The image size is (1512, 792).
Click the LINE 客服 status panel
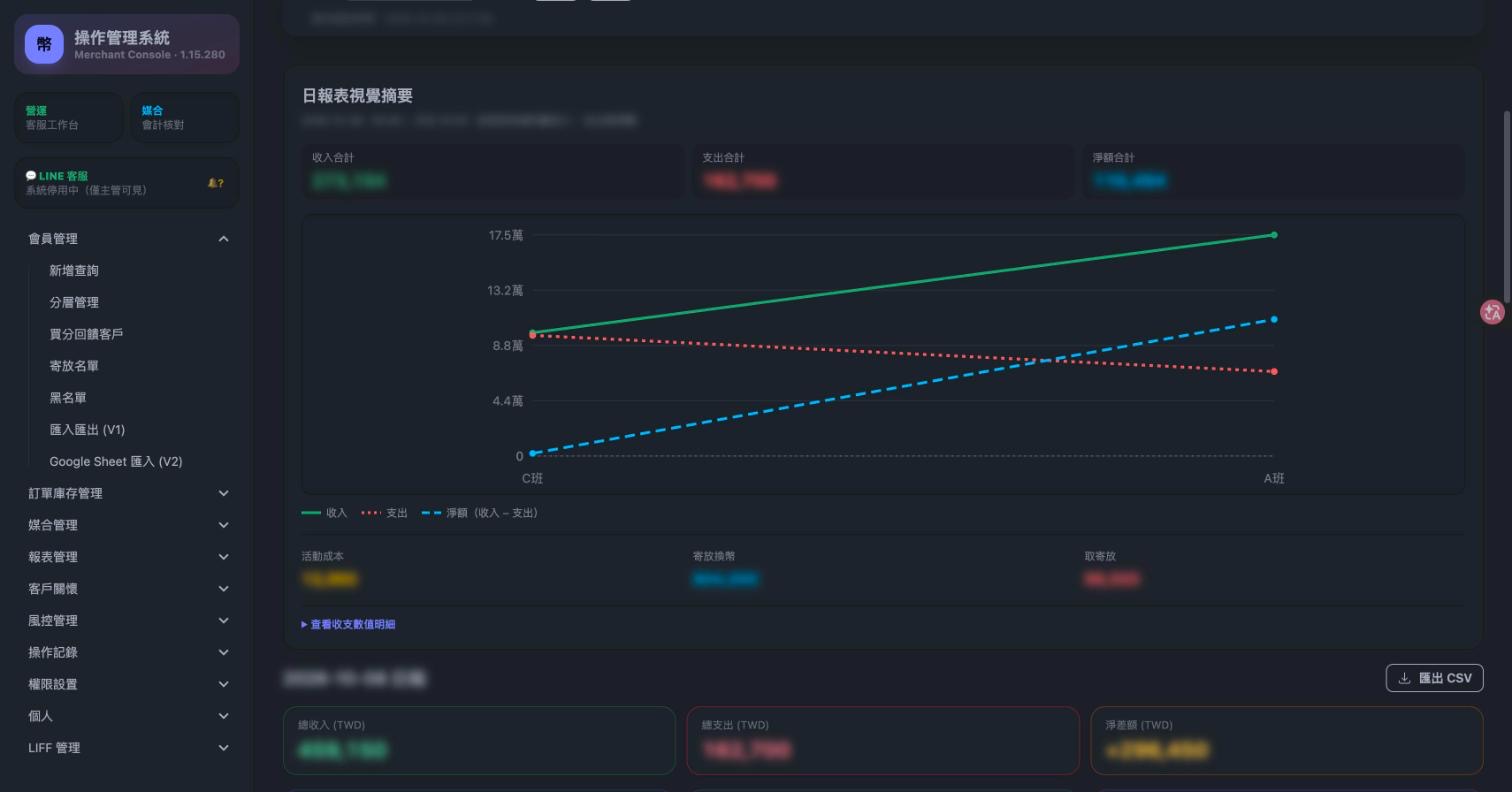(127, 183)
